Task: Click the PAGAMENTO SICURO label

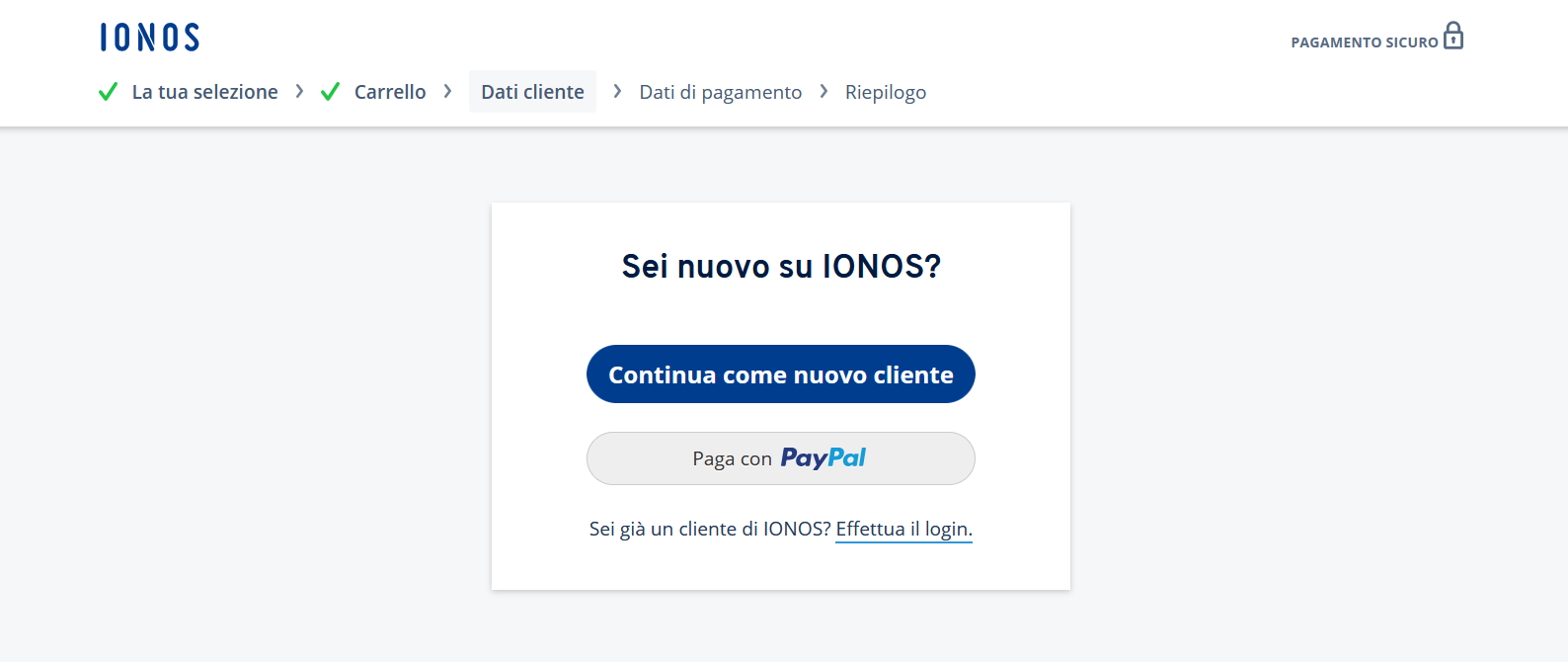Action: click(x=1365, y=42)
